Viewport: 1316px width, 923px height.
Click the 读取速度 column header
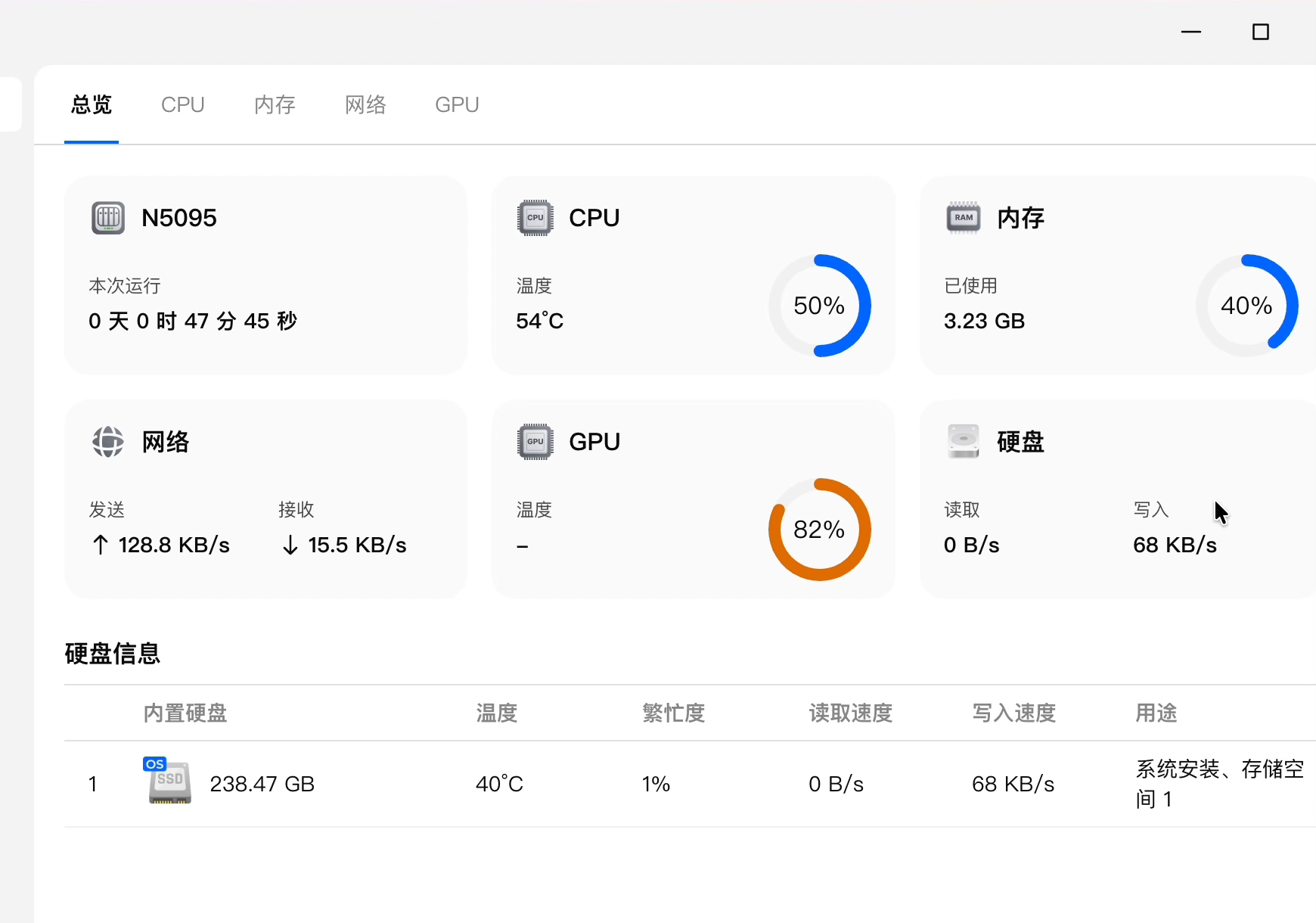point(851,713)
